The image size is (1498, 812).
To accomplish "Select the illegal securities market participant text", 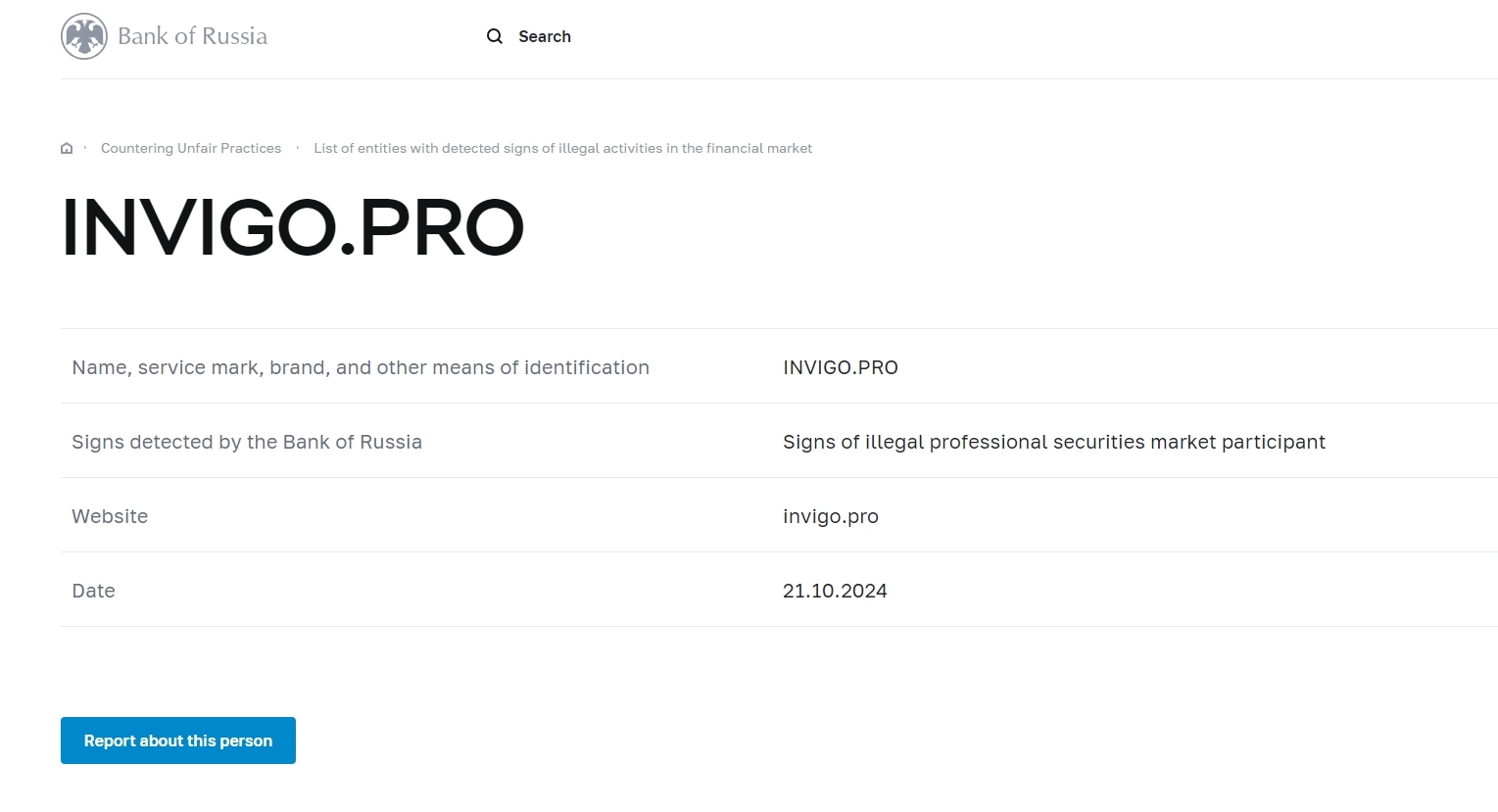I will click(x=1053, y=442).
